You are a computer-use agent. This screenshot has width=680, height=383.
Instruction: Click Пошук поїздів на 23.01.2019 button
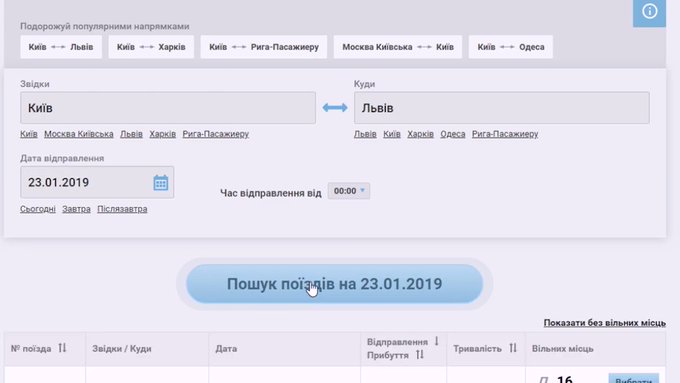pos(334,284)
